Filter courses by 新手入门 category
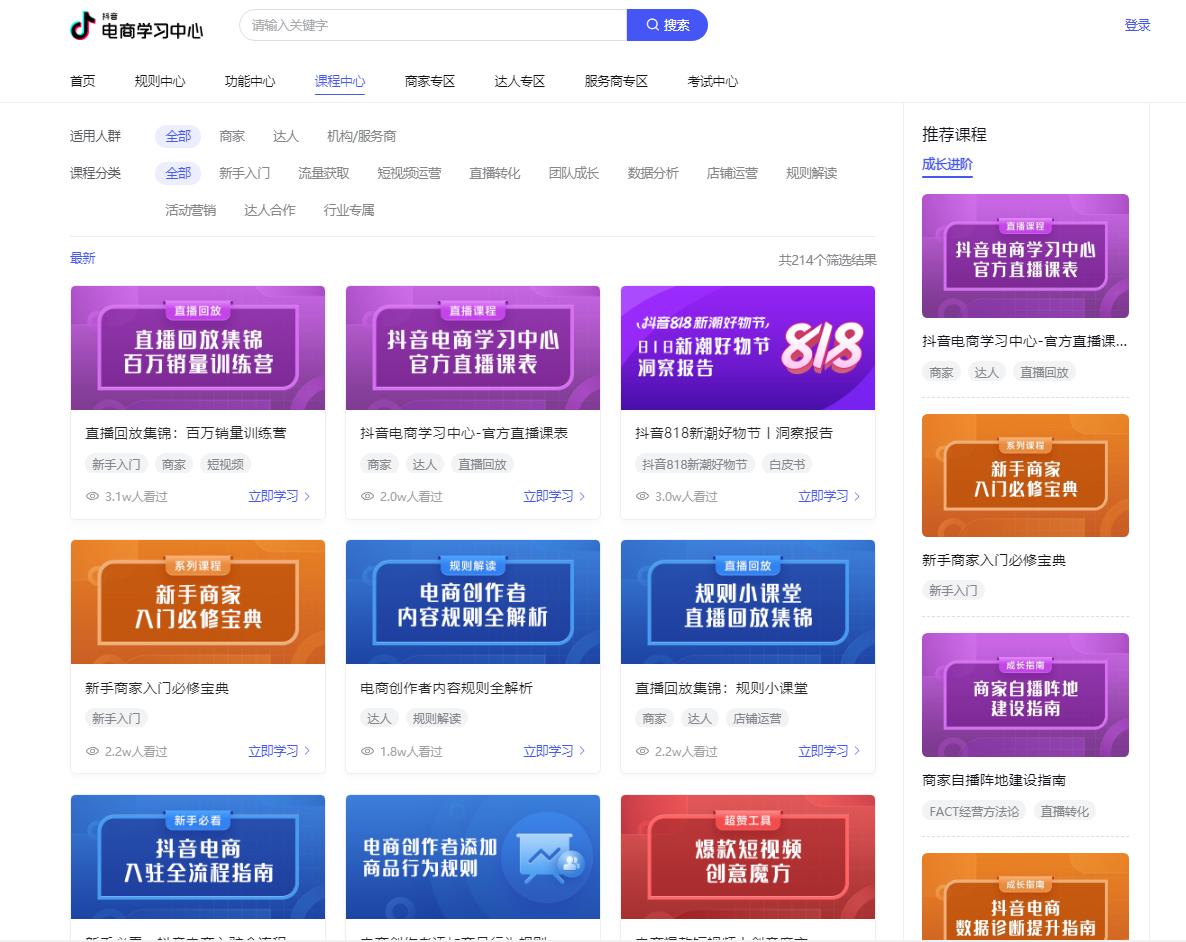 tap(243, 172)
